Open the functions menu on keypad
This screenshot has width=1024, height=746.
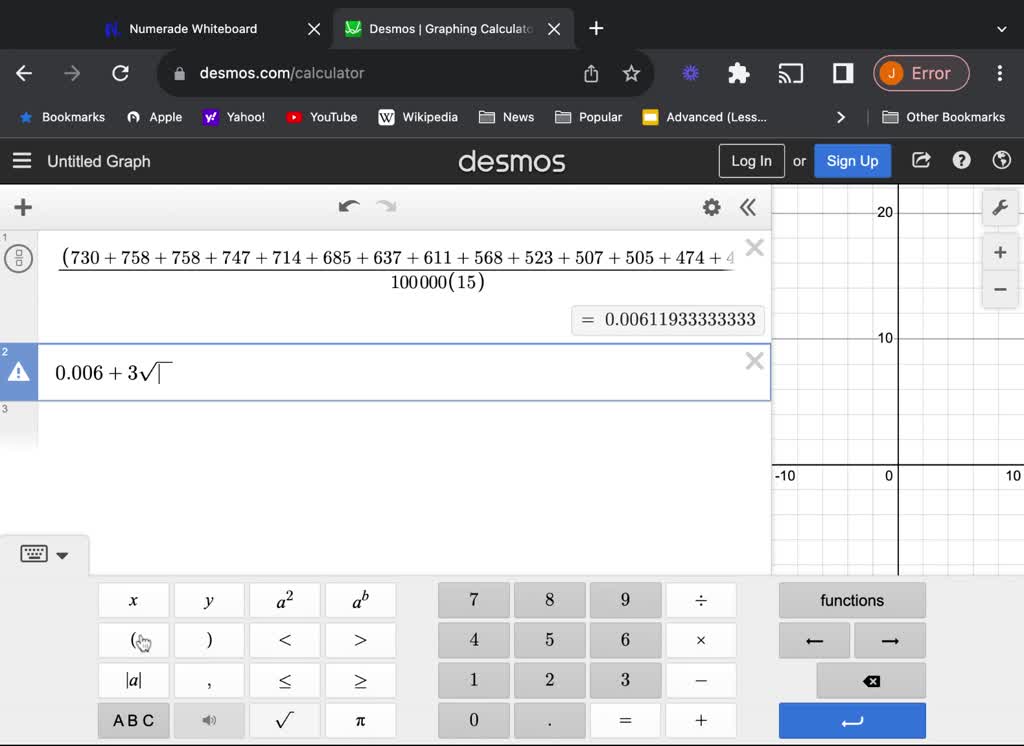(852, 600)
